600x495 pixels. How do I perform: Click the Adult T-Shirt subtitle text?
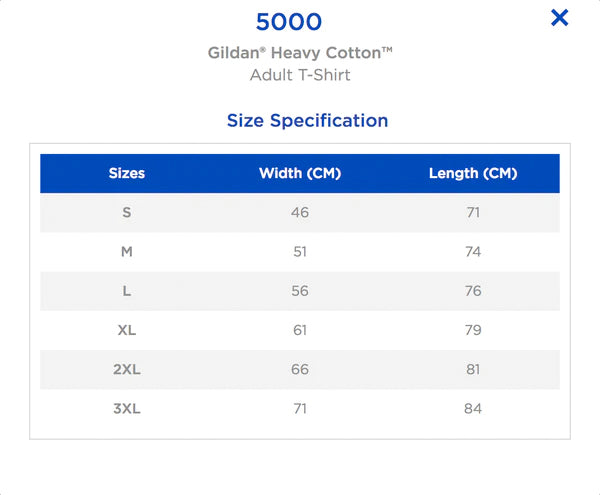pyautogui.click(x=300, y=75)
